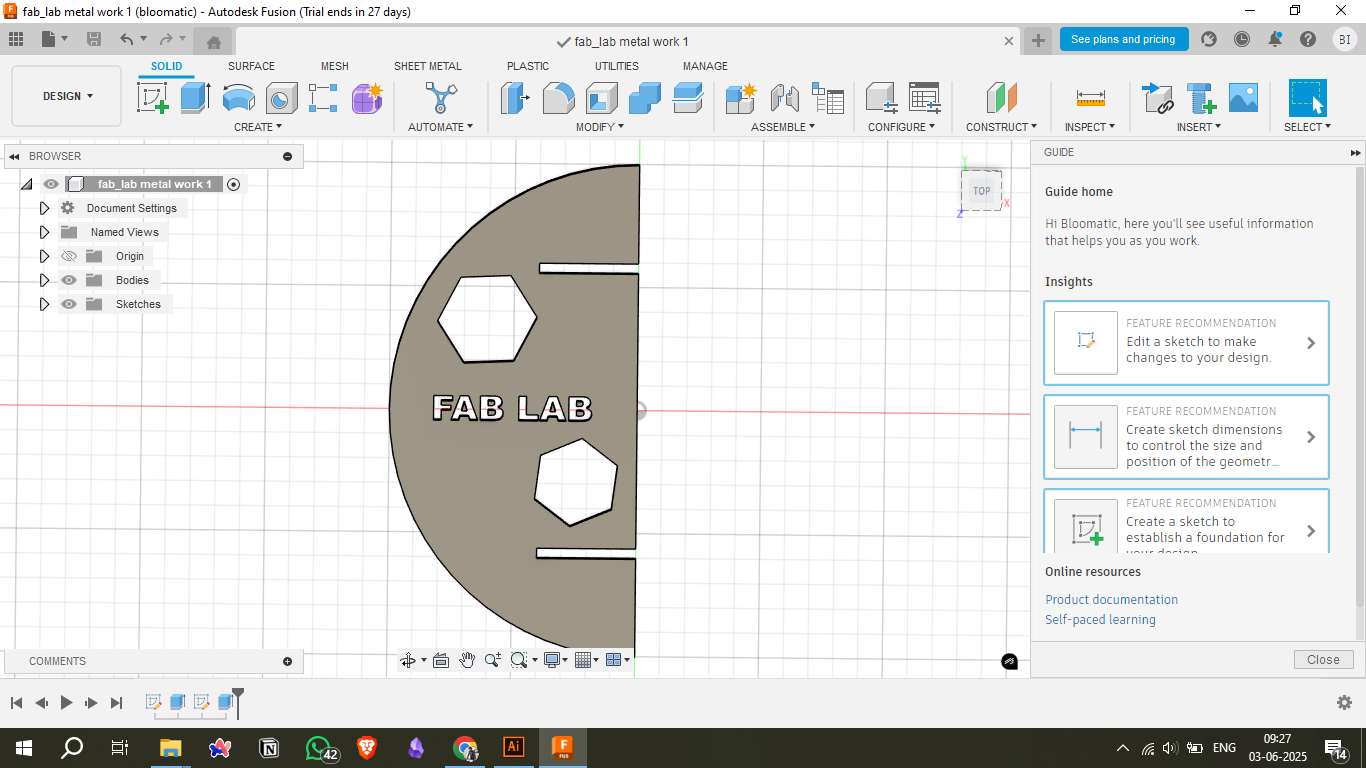The image size is (1366, 768).
Task: Open the Create sketch dimensions recommendation card
Action: pos(1186,437)
